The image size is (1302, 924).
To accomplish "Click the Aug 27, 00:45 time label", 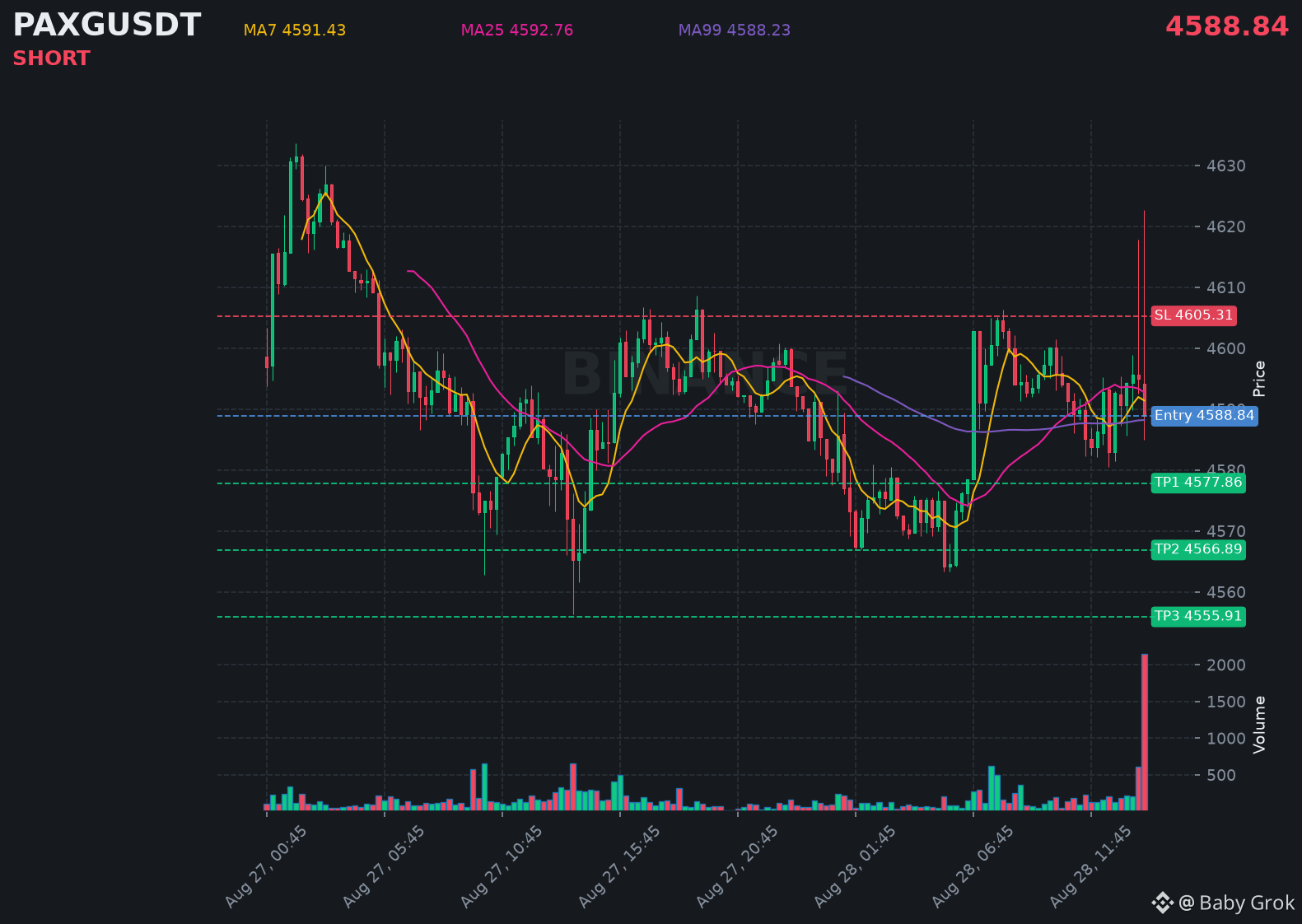I will click(x=266, y=867).
